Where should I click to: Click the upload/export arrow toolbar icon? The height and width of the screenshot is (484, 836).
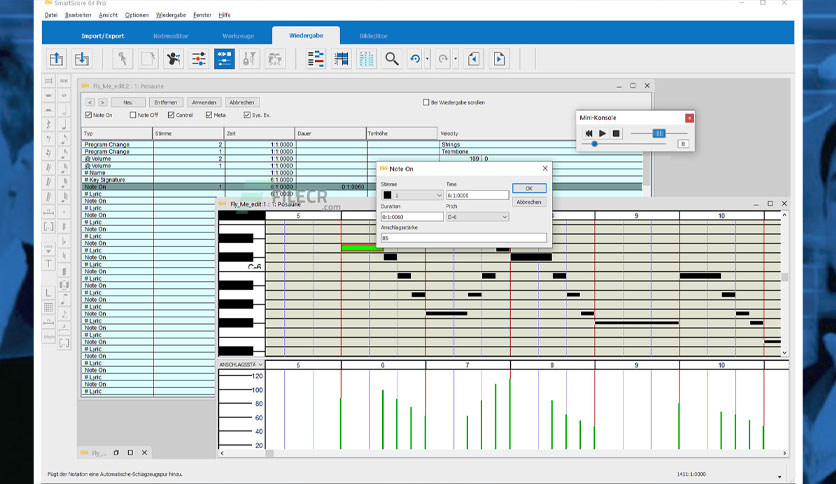click(57, 59)
